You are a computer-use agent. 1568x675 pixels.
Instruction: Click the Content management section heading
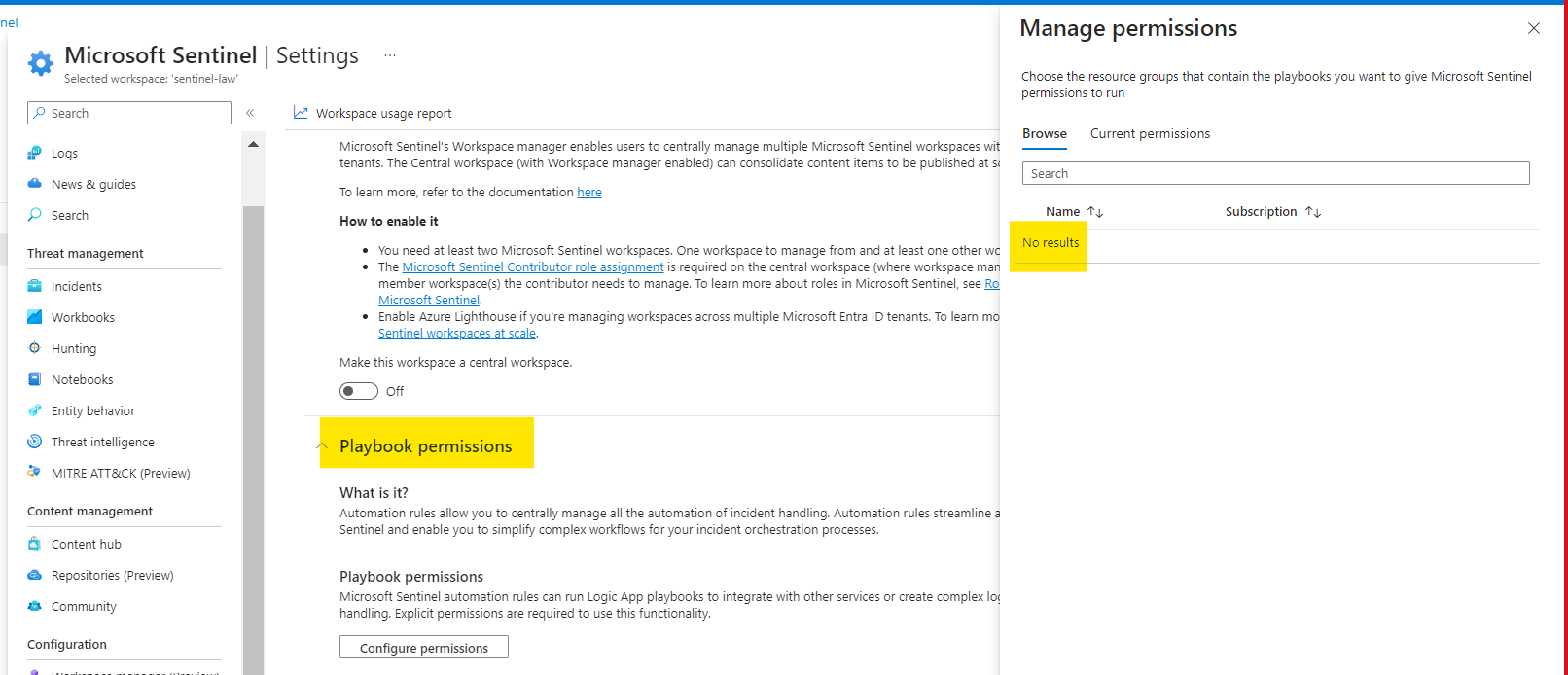tap(89, 512)
